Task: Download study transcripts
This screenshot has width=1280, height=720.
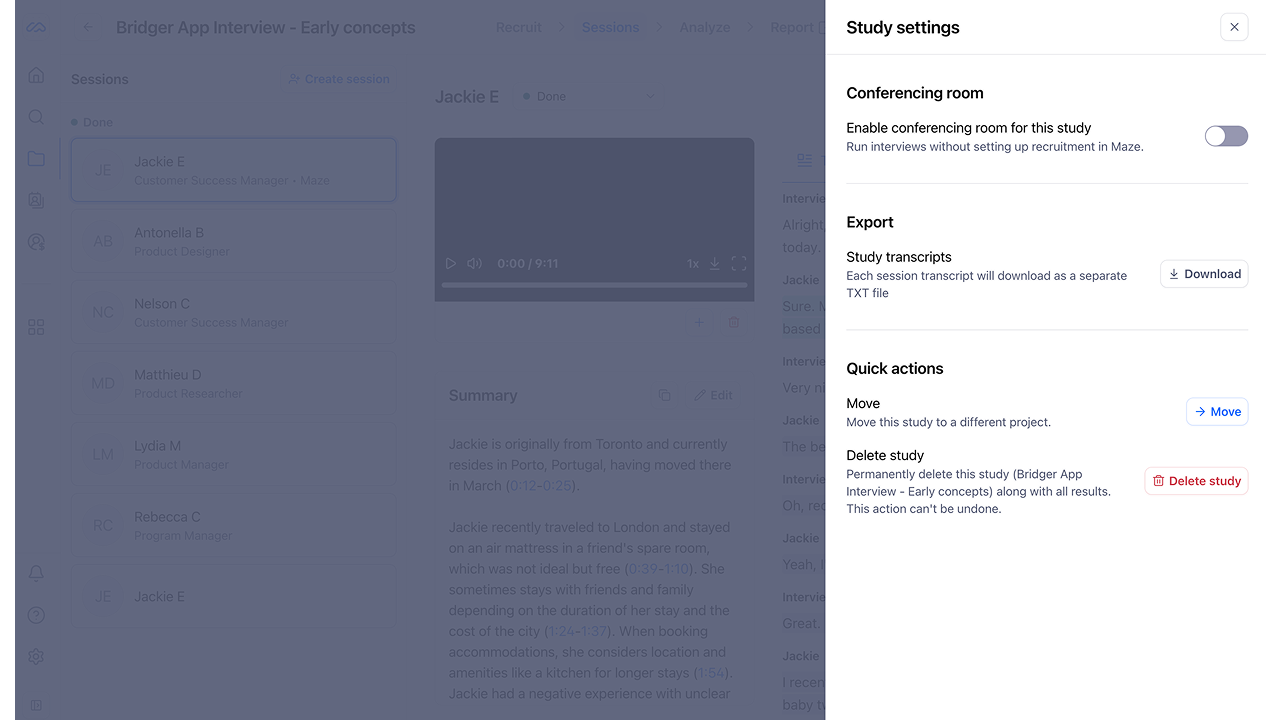Action: pyautogui.click(x=1204, y=274)
